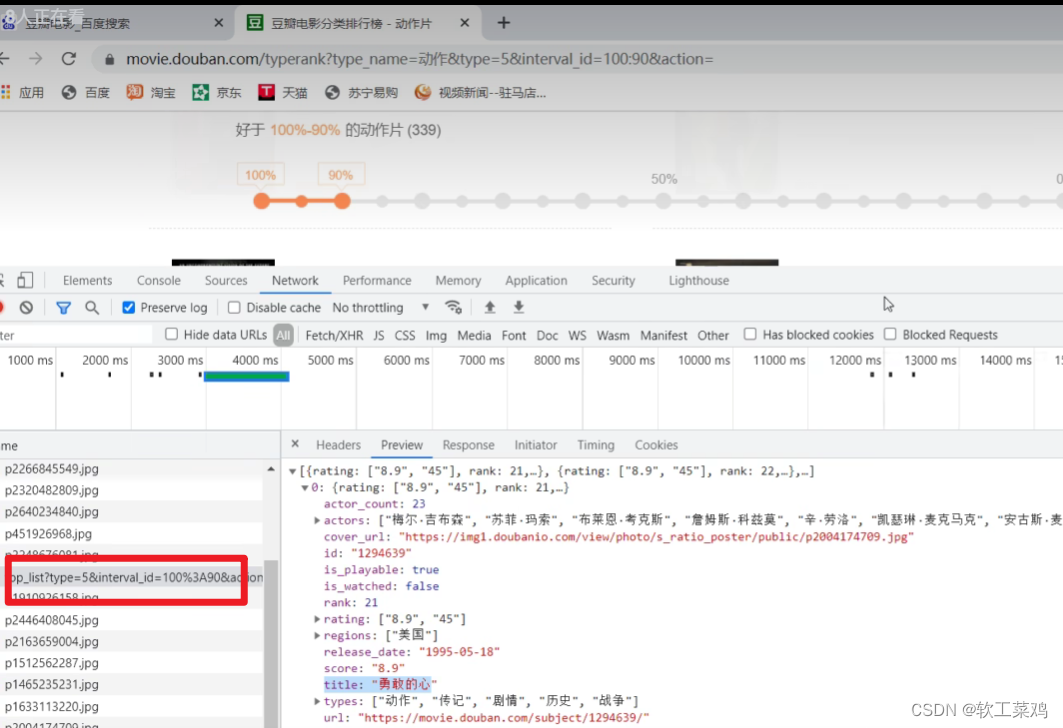Open the Timing tab
Screen dimensions: 1063x728
[x=596, y=445]
